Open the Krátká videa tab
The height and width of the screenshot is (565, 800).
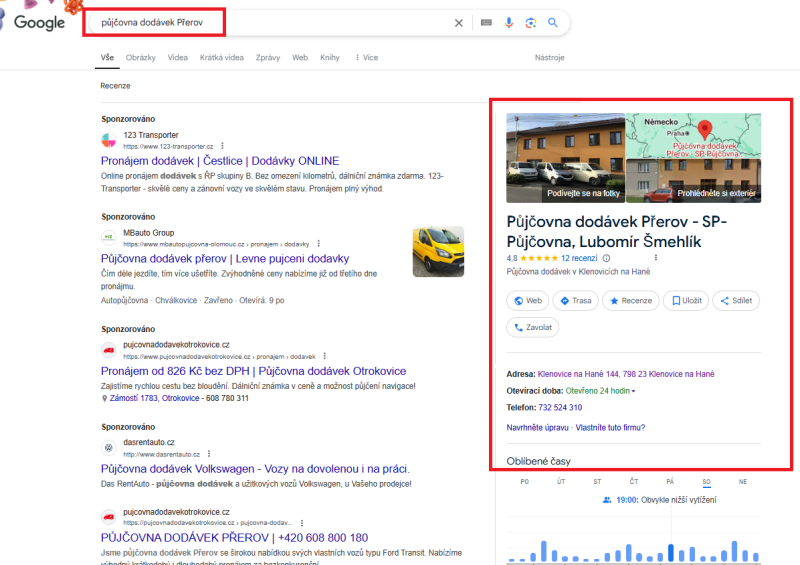point(221,58)
